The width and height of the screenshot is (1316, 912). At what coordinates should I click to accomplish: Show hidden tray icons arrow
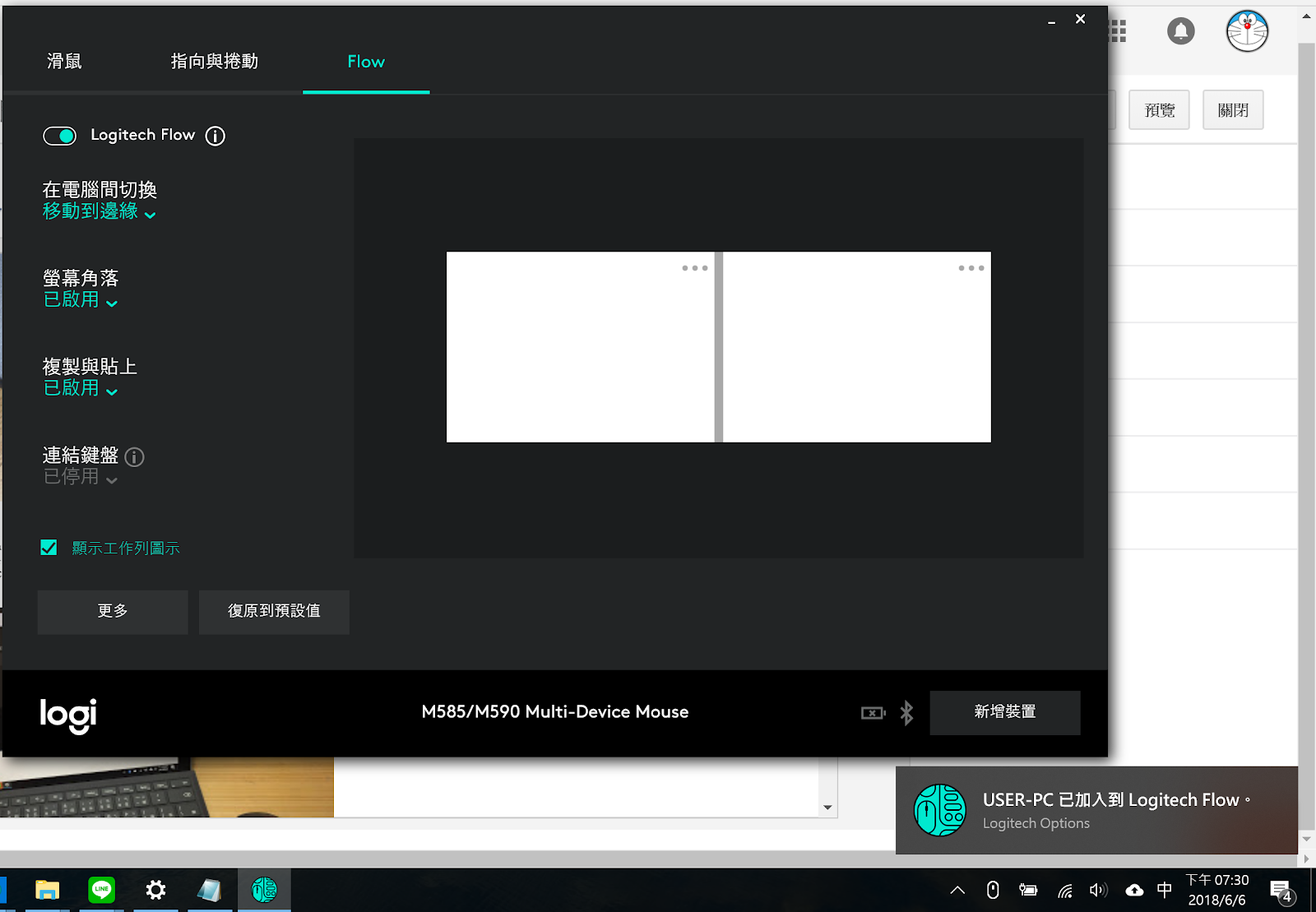[x=957, y=890]
